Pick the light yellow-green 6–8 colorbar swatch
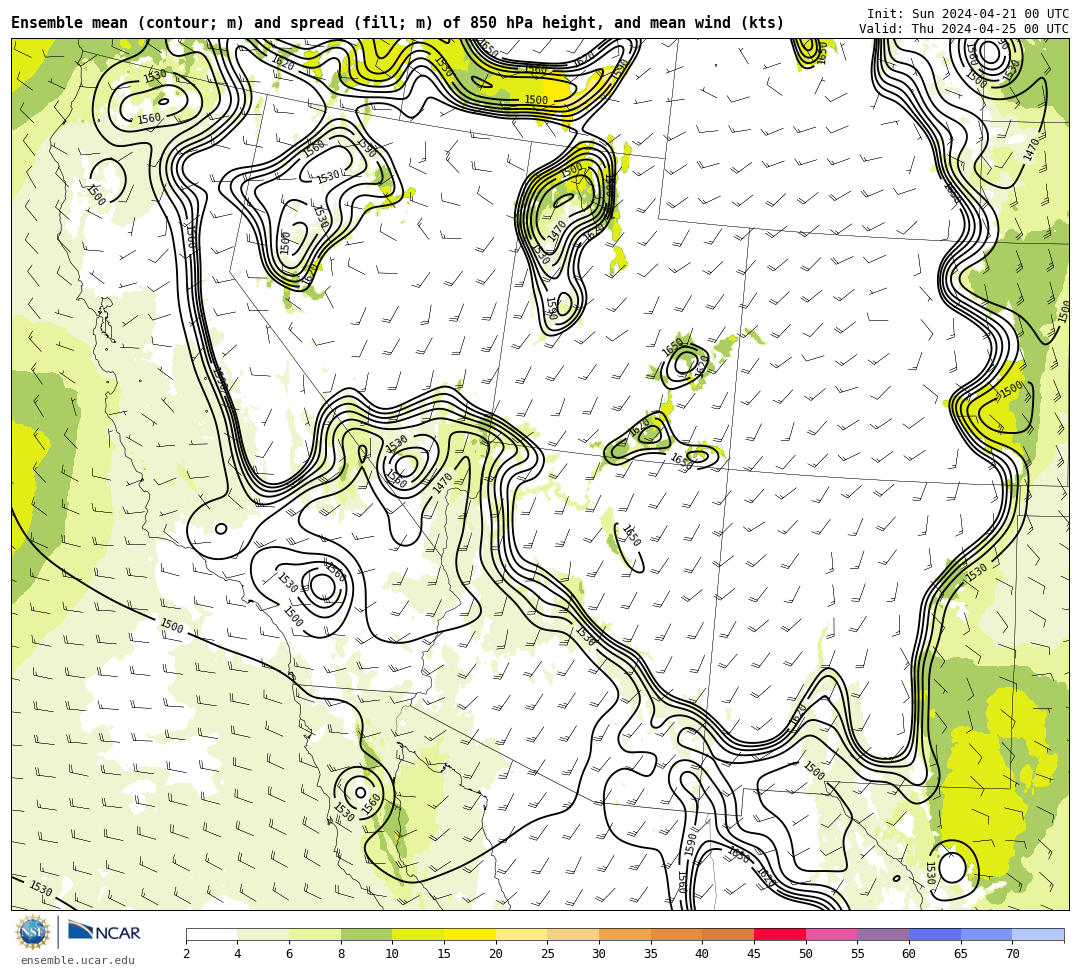Screen dimensions: 1080x973 315,934
